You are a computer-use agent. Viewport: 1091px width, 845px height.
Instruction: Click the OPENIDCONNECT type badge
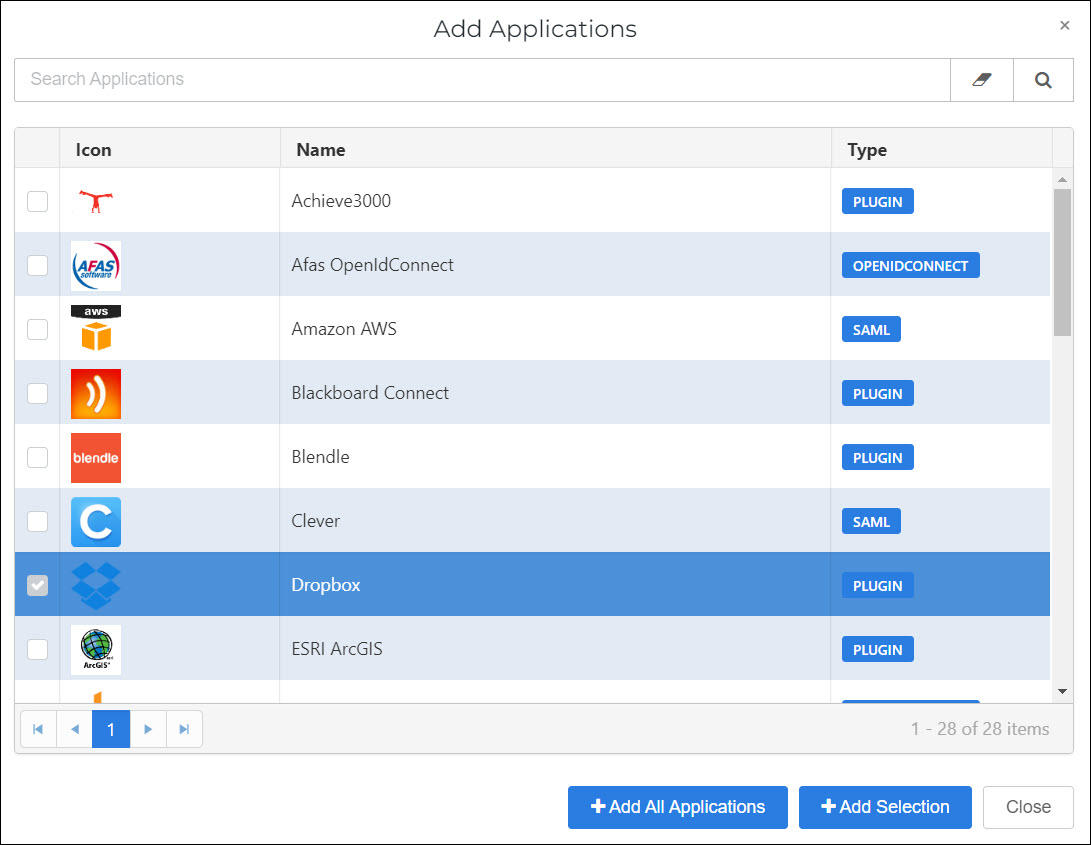click(x=910, y=265)
